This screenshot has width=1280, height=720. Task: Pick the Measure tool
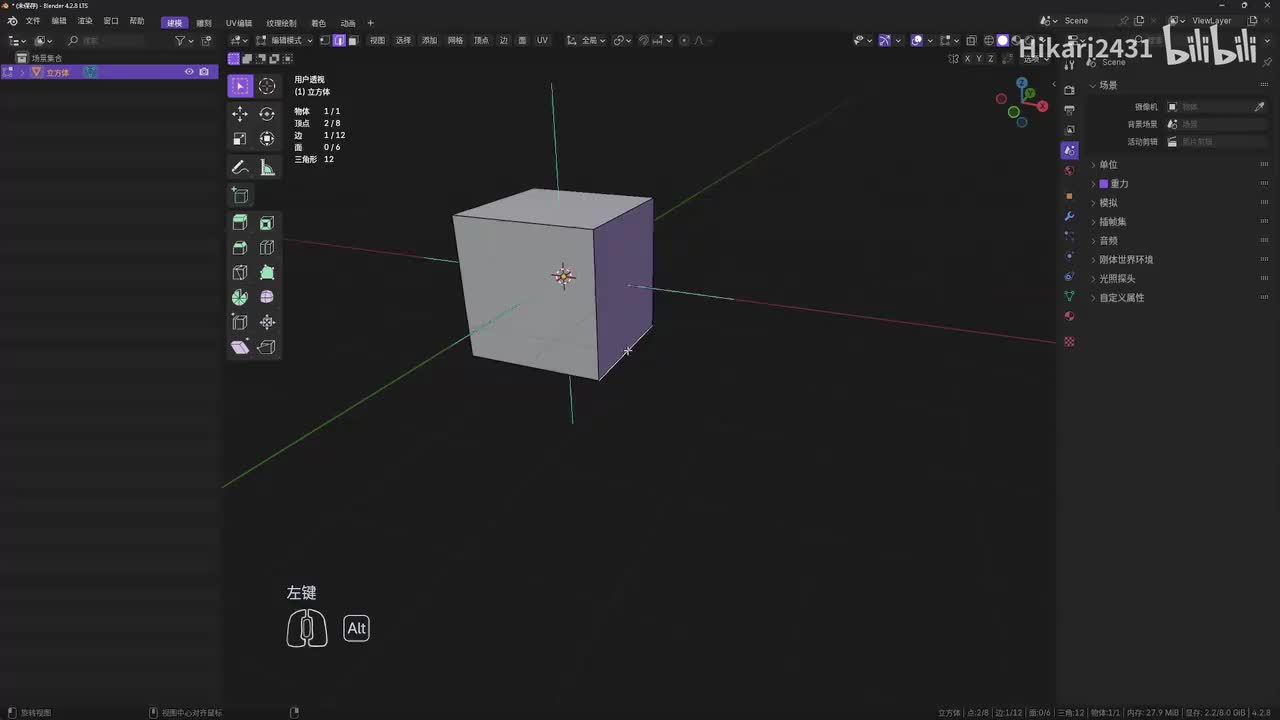[267, 167]
